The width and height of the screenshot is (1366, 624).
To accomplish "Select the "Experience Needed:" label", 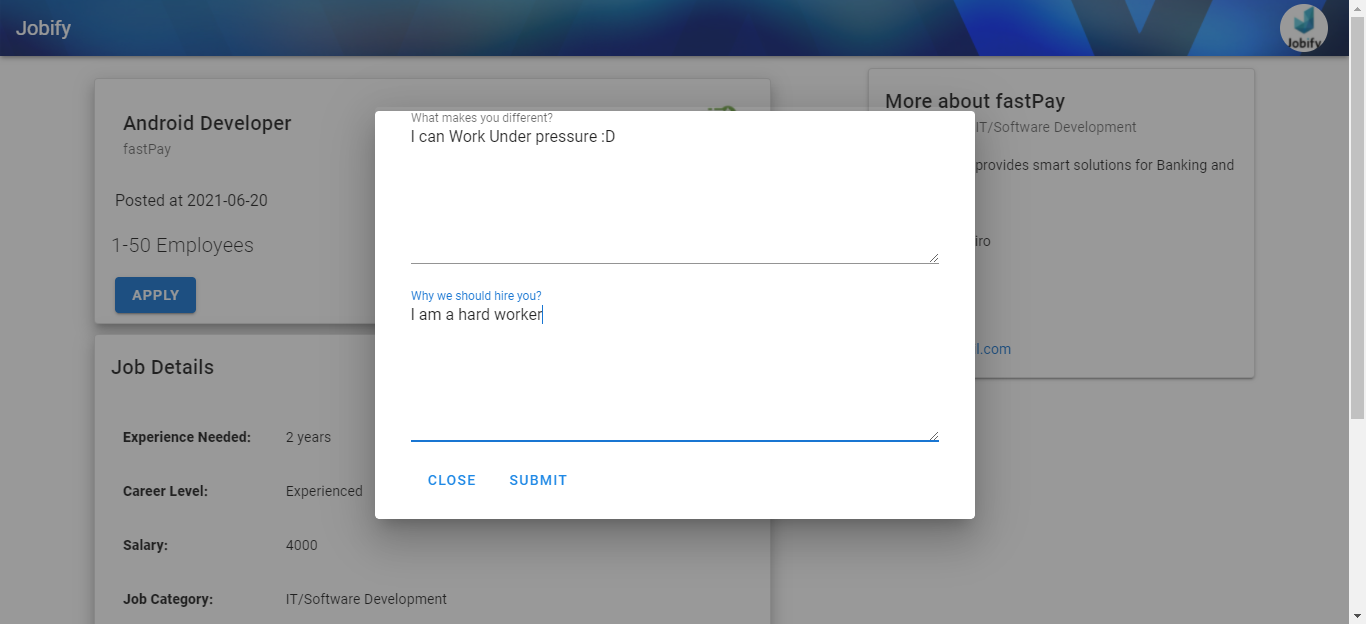I will (x=187, y=437).
